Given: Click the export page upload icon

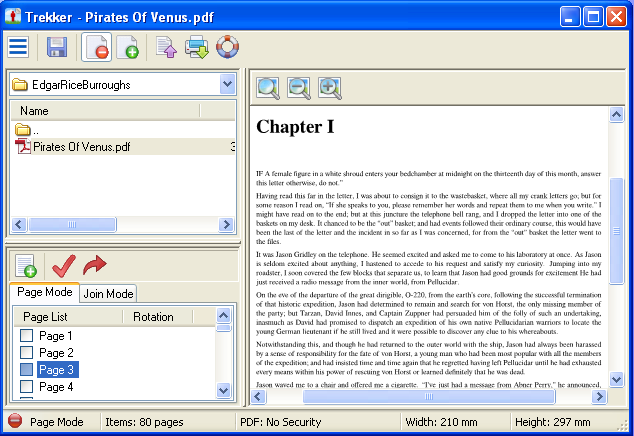Looking at the screenshot, I should (166, 47).
